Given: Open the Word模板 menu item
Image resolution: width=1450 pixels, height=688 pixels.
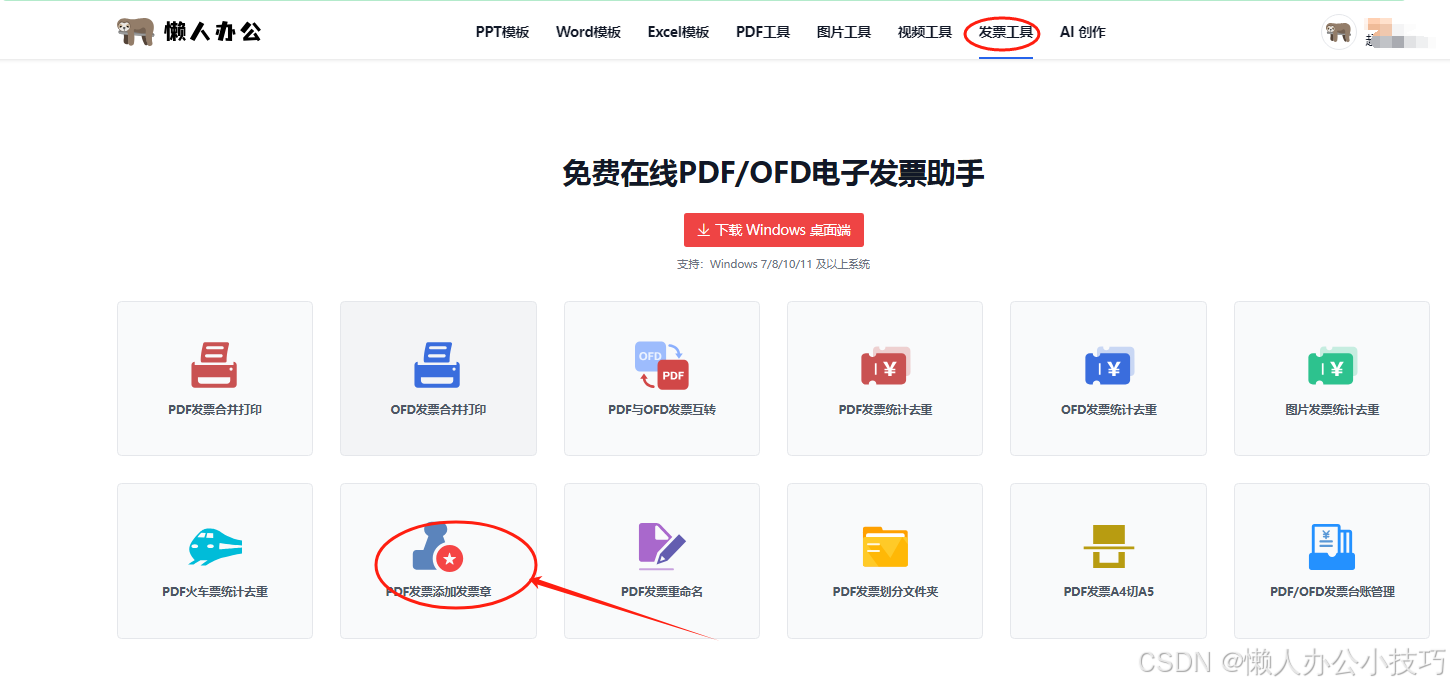Looking at the screenshot, I should 588,32.
